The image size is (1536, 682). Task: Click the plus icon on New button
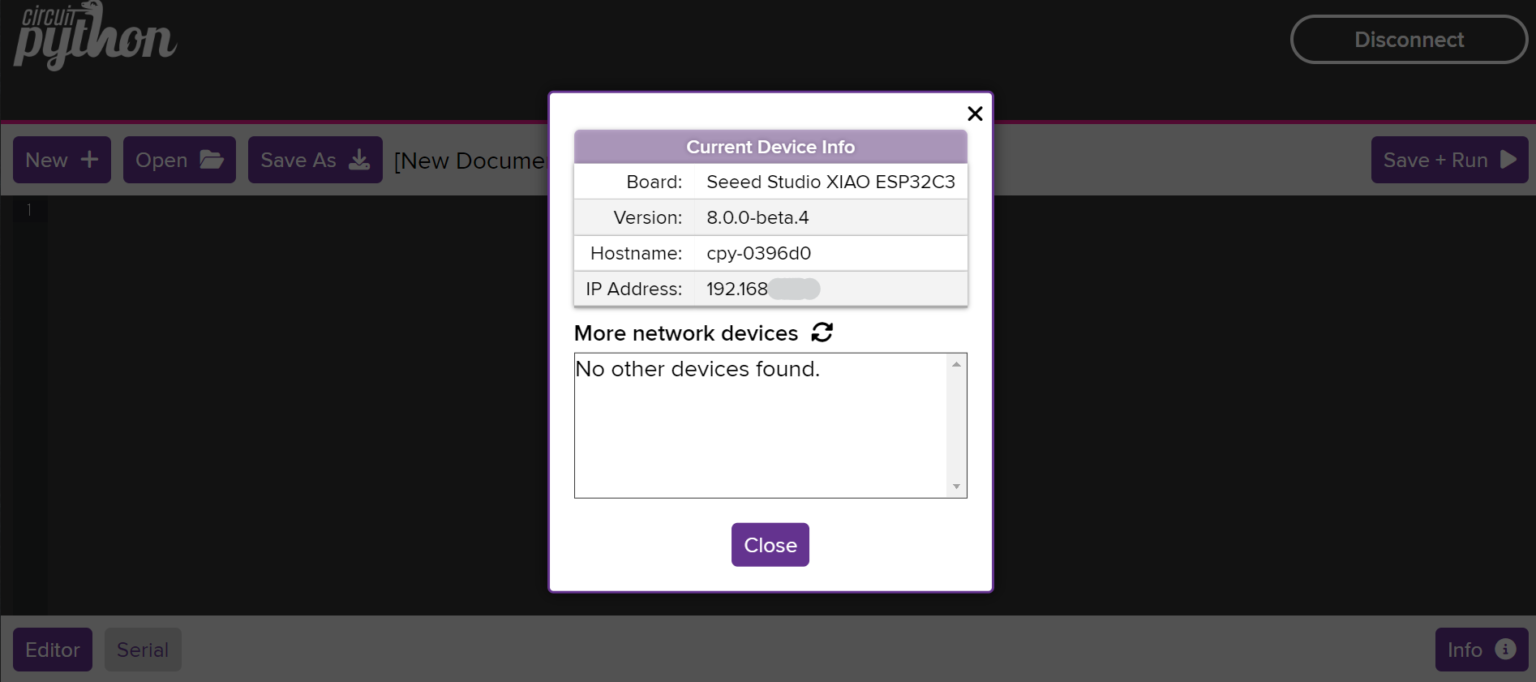[89, 160]
